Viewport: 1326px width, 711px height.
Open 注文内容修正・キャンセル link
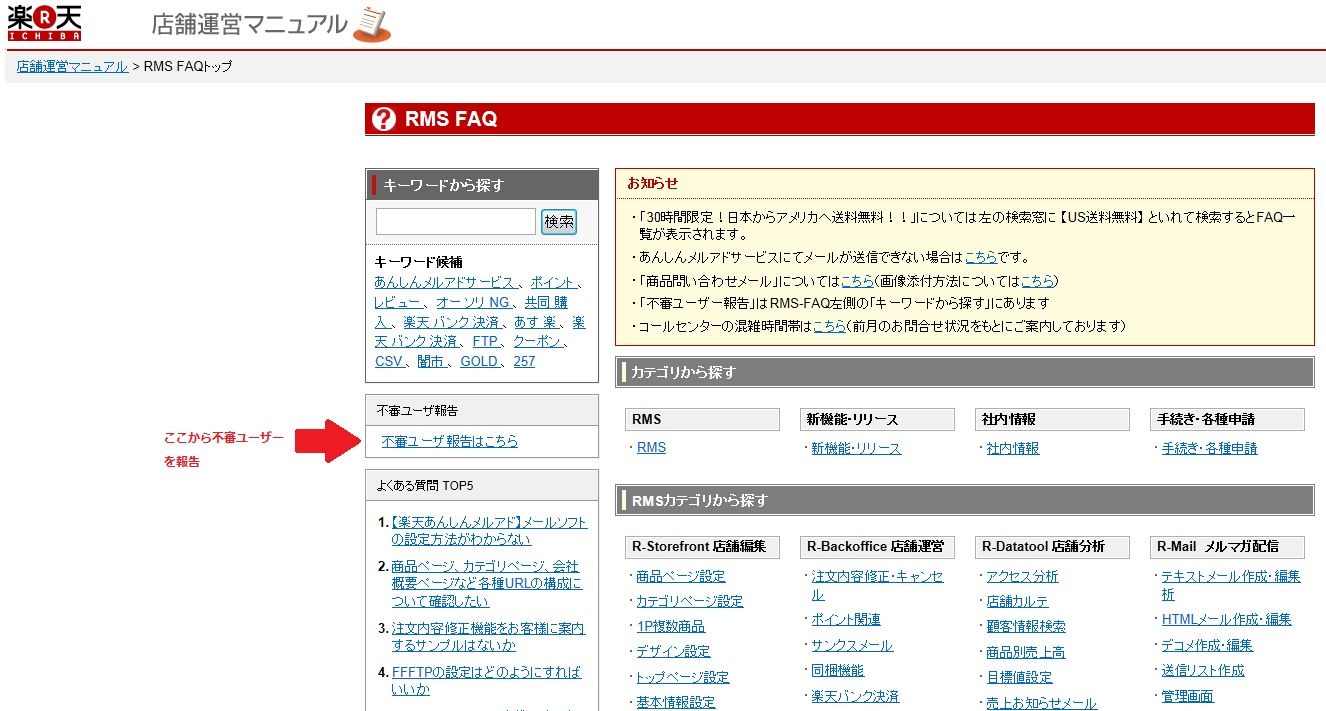877,585
